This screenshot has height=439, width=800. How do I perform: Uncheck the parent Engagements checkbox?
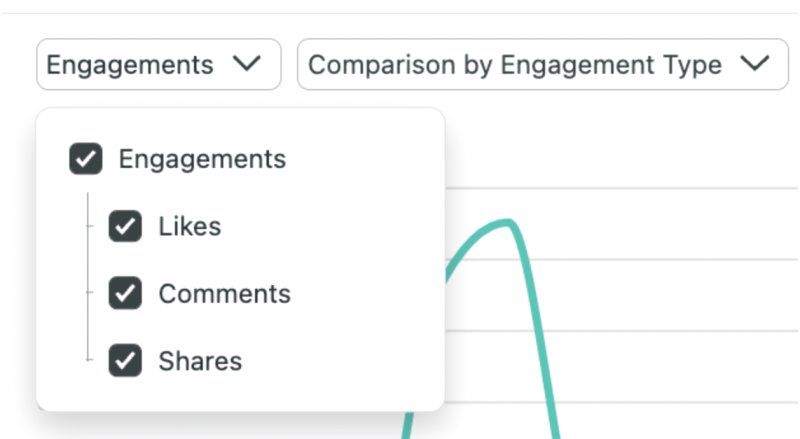(x=86, y=159)
